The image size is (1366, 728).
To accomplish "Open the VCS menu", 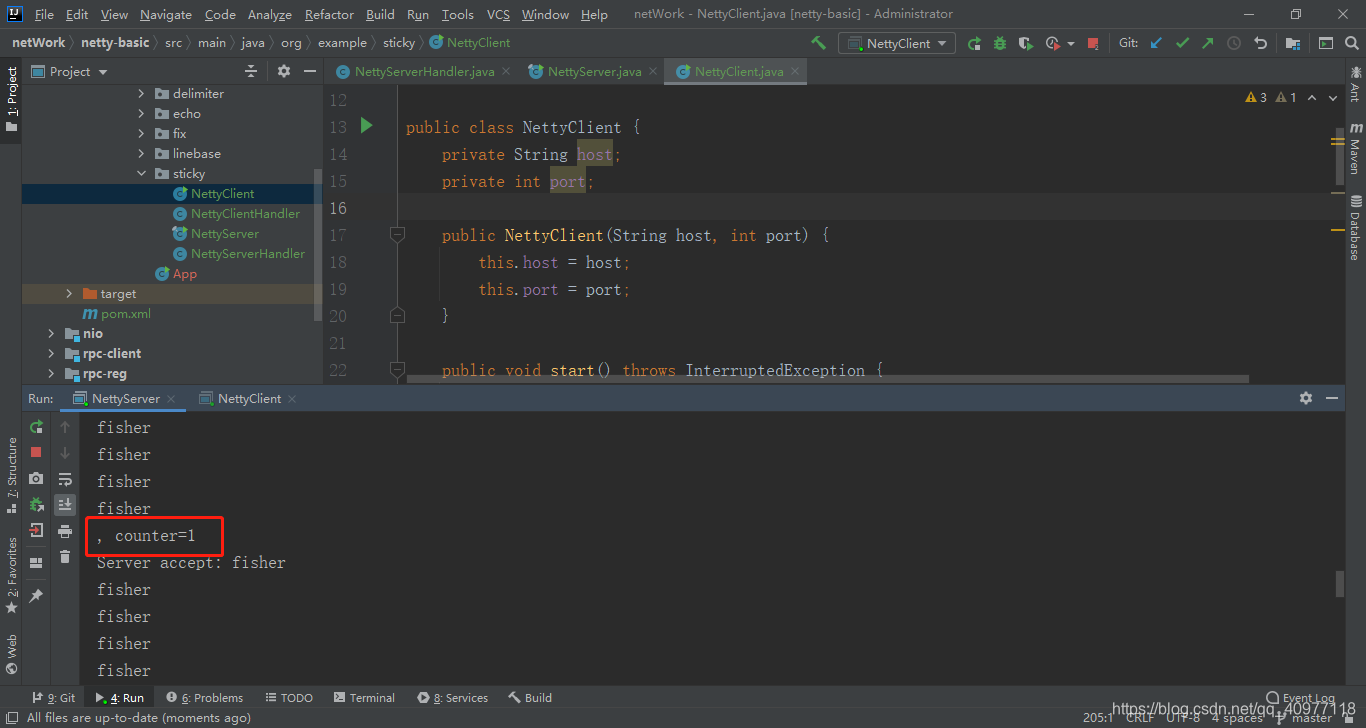I will point(498,14).
